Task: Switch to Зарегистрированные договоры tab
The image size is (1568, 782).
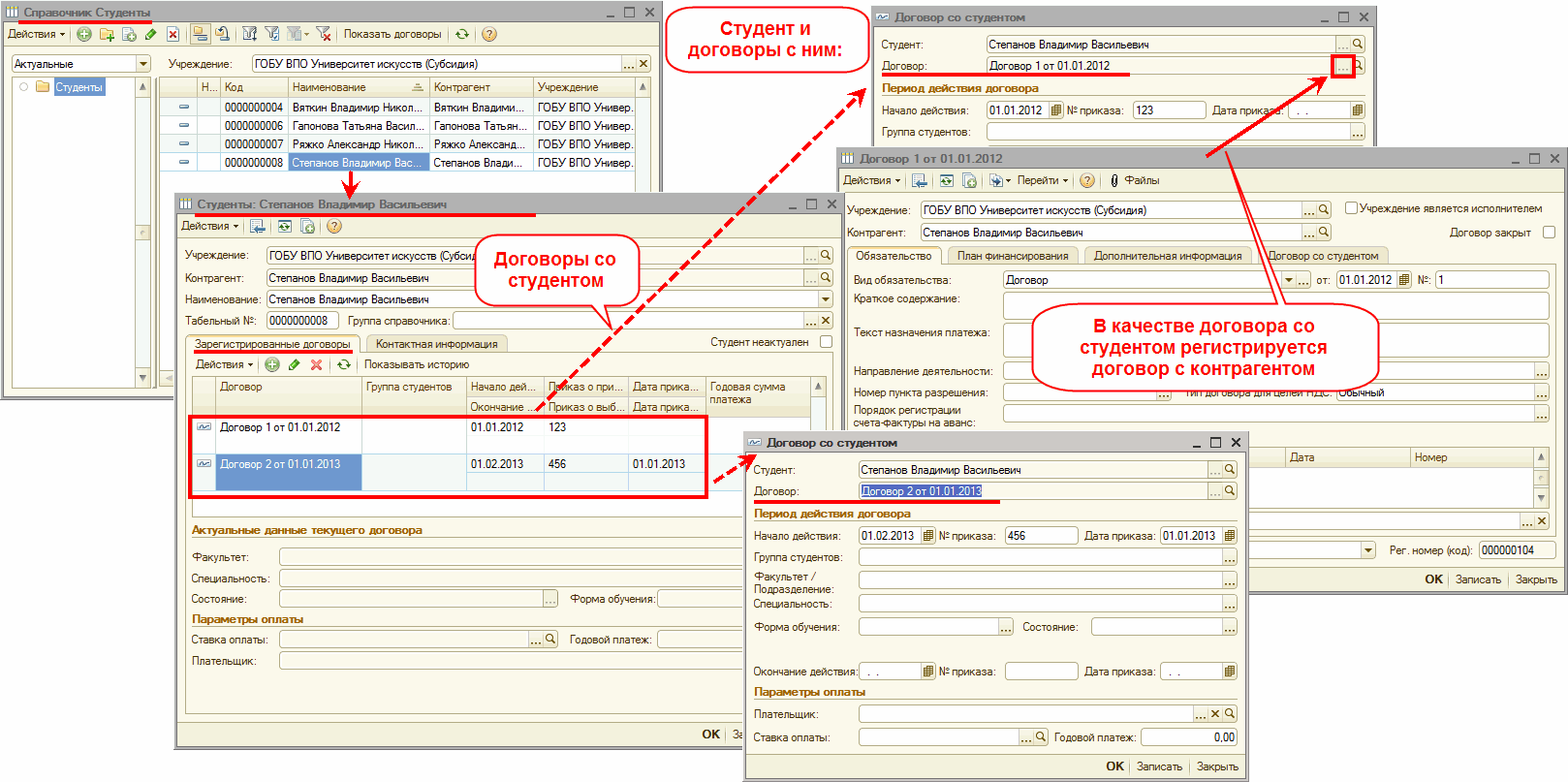Action: (273, 344)
